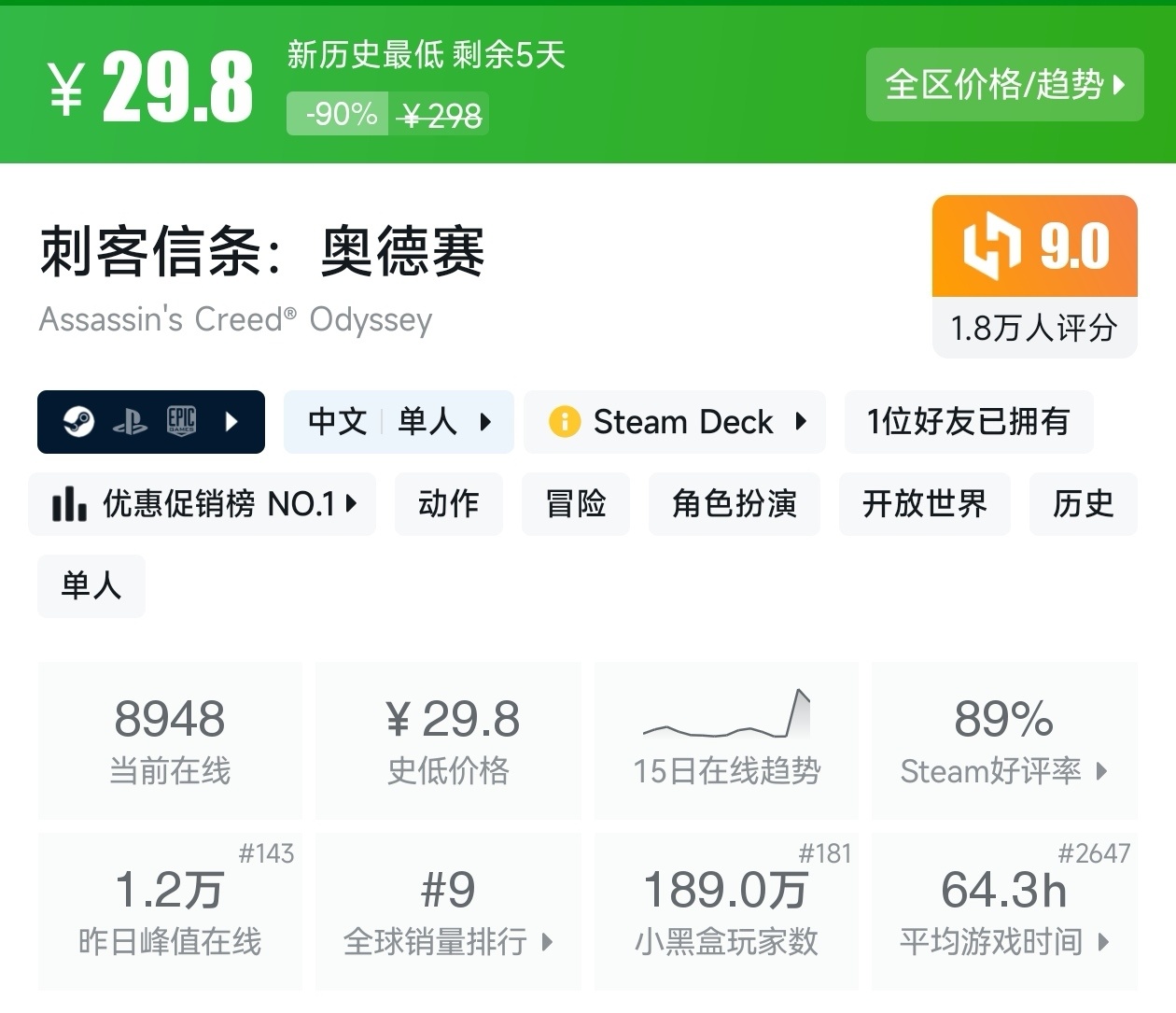Image resolution: width=1176 pixels, height=1013 pixels.
Task: Open the 15日在线趋势 sparkline chart
Action: tap(726, 717)
